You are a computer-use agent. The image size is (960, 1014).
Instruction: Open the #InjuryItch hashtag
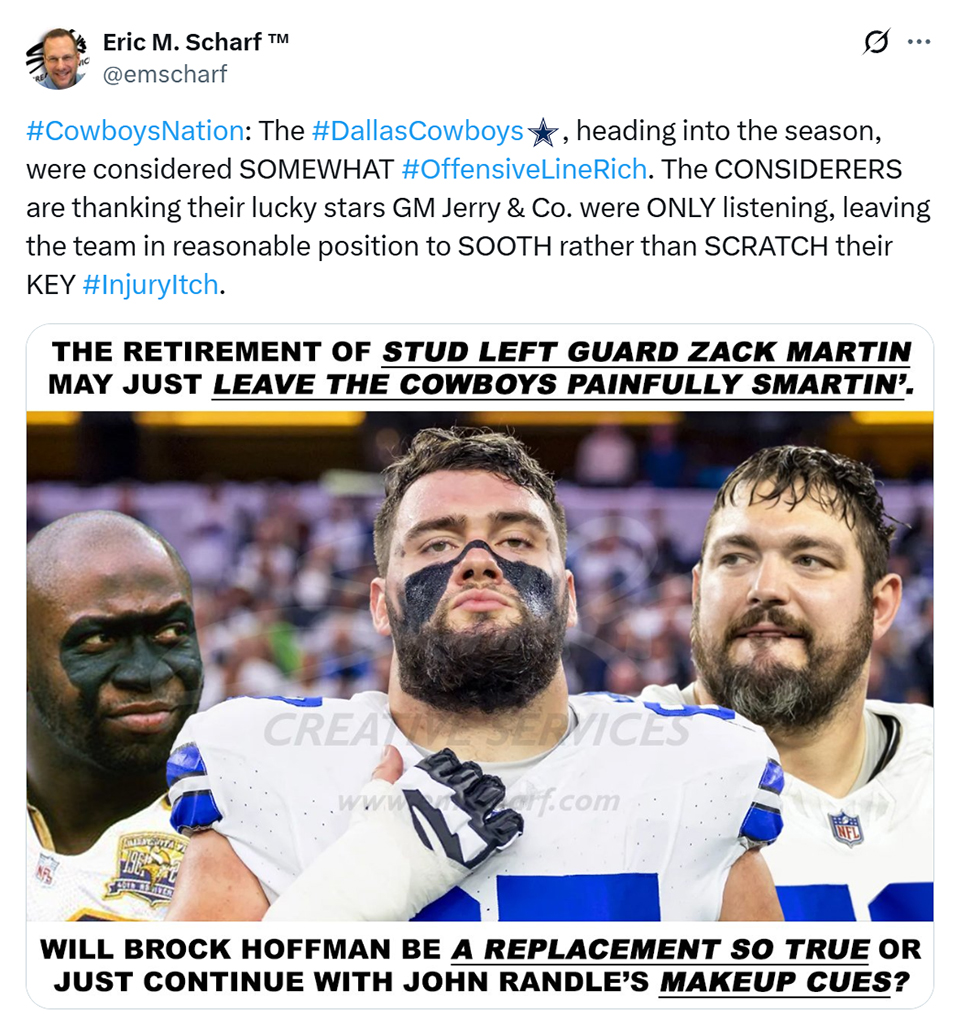[151, 285]
